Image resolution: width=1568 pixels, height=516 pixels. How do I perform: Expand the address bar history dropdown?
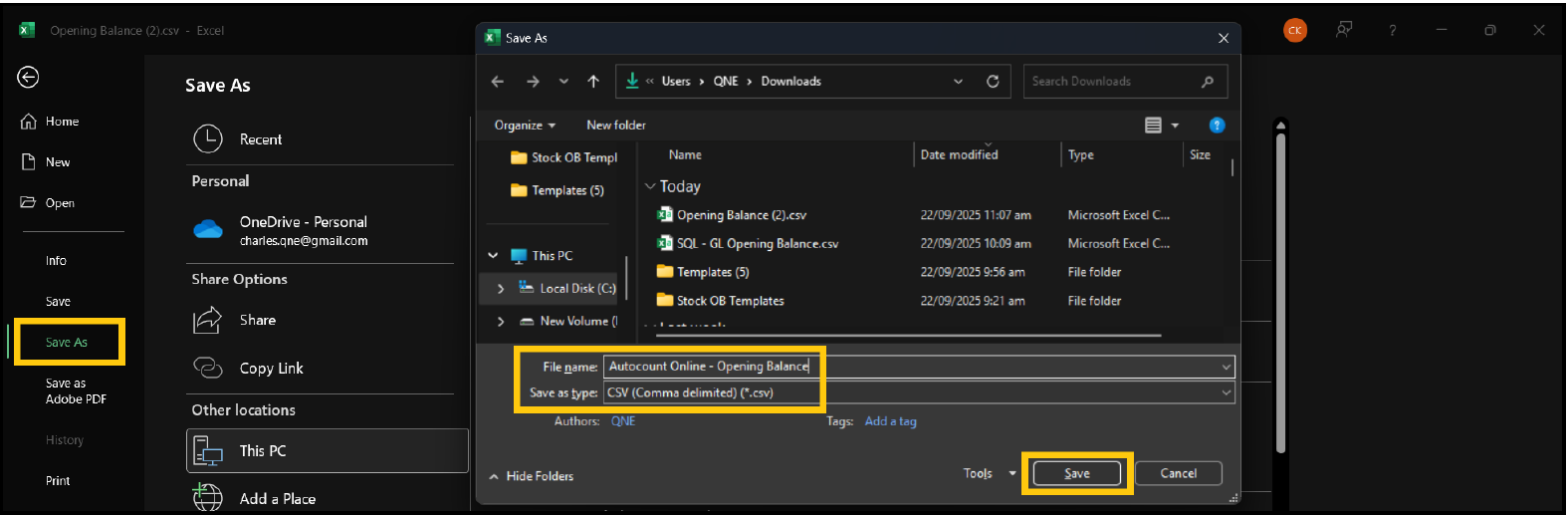[959, 82]
